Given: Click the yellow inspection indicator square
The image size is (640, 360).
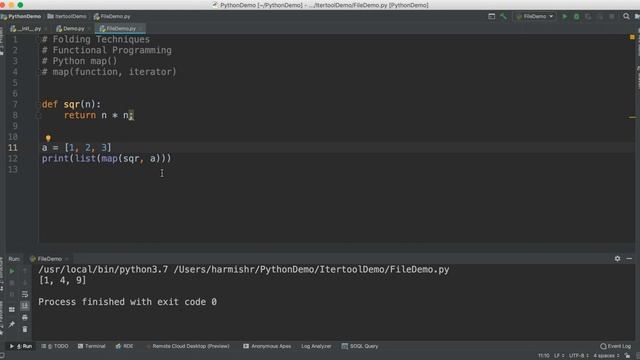Looking at the screenshot, I should [x=632, y=37].
